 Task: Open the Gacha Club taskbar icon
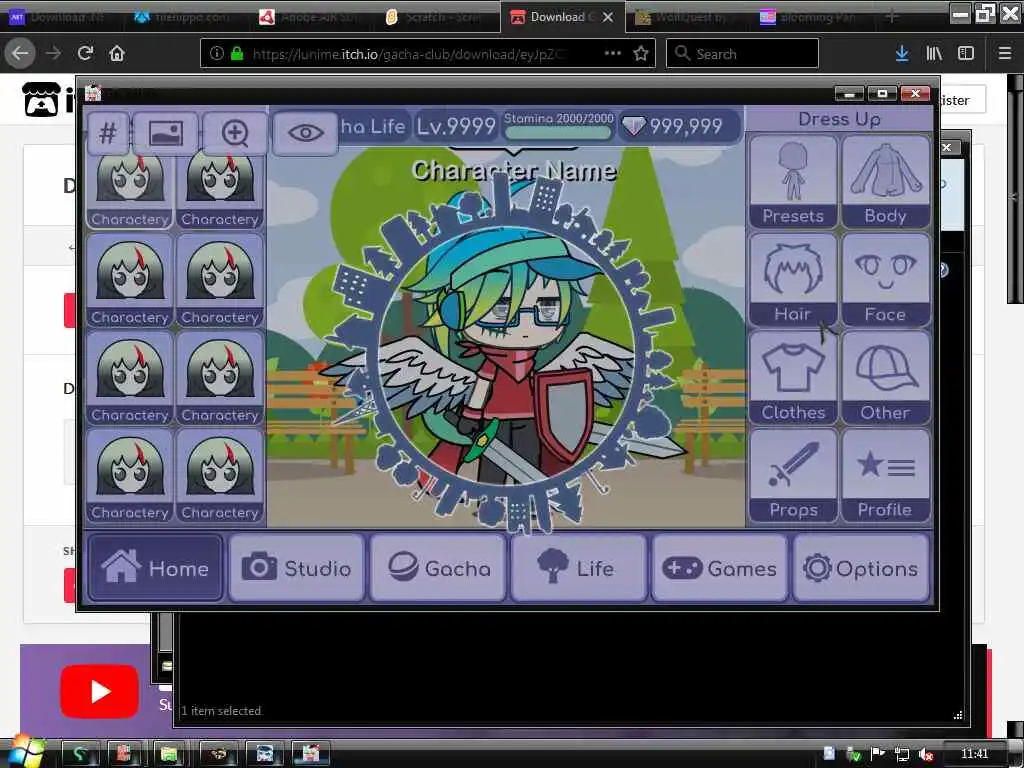click(x=310, y=754)
